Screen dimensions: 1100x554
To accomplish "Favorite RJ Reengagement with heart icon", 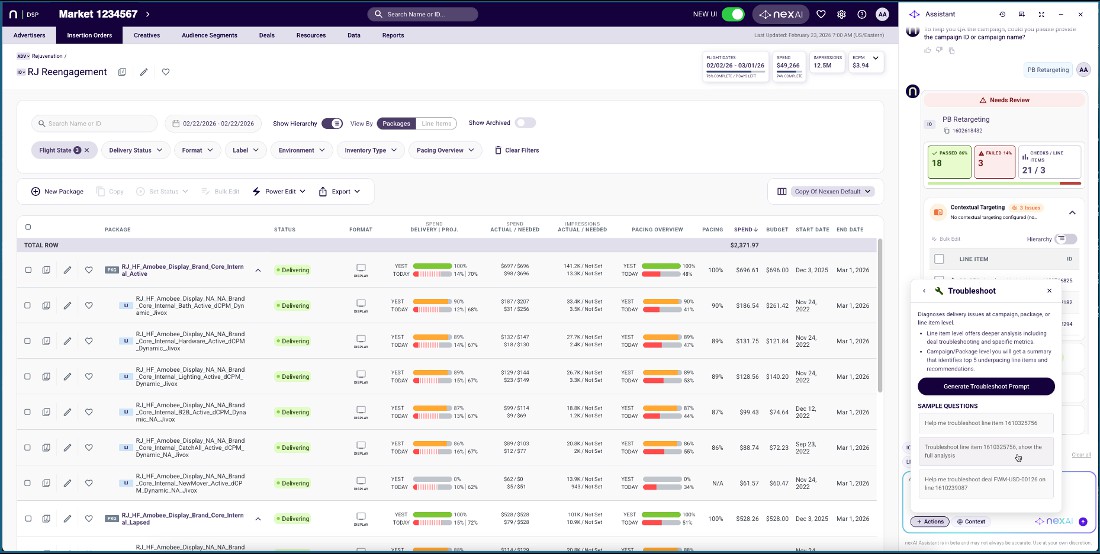I will (x=166, y=72).
